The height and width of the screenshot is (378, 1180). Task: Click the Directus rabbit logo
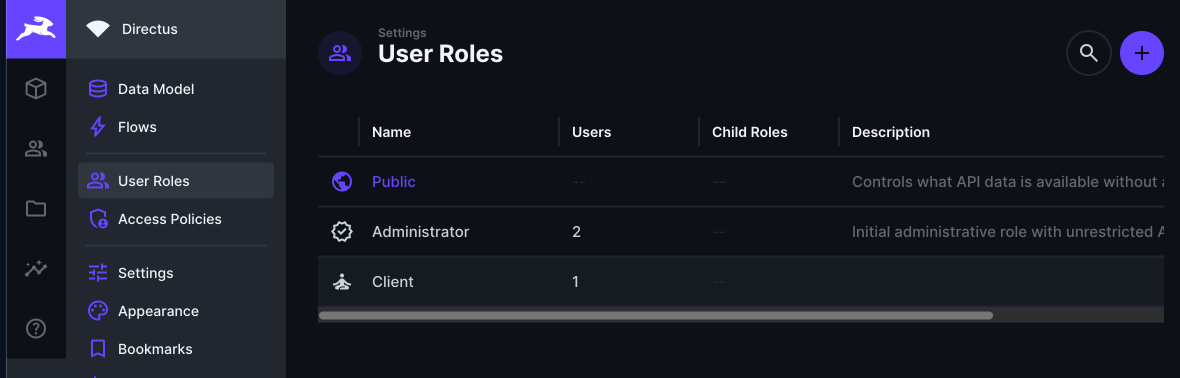point(35,29)
